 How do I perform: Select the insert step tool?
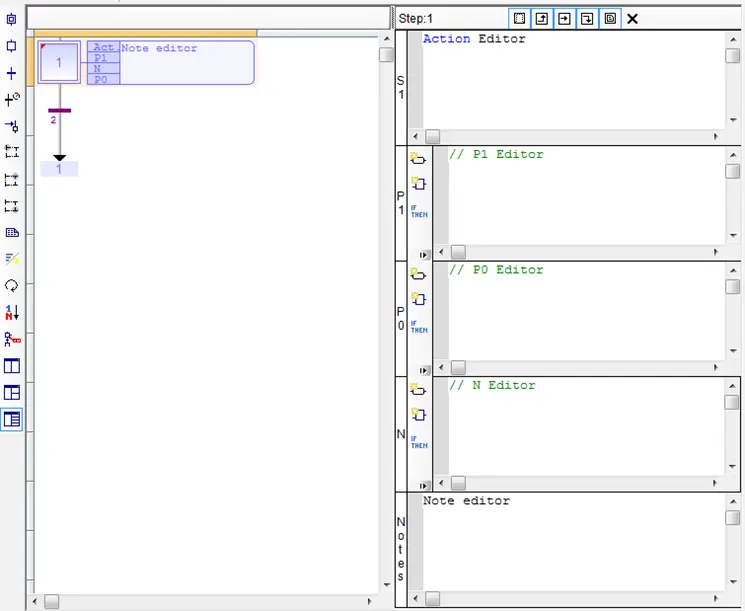11,46
